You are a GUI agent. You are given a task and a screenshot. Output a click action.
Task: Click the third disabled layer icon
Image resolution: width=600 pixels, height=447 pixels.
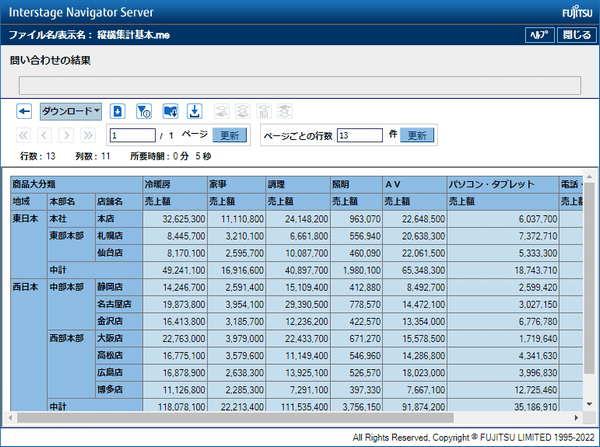(x=264, y=111)
